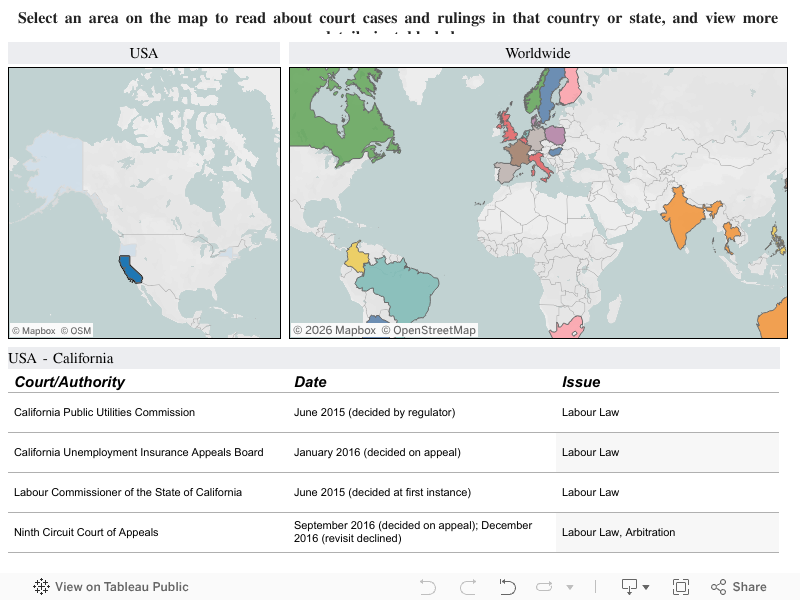Click the Mapbox attribution on Worldwide map
800x600 pixels.
(334, 330)
